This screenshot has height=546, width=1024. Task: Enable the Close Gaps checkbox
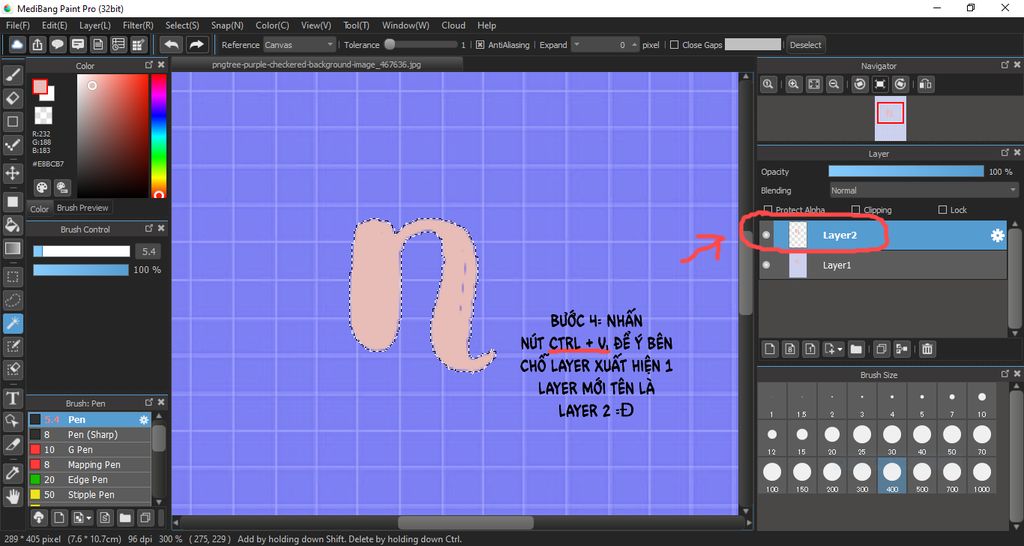click(675, 45)
